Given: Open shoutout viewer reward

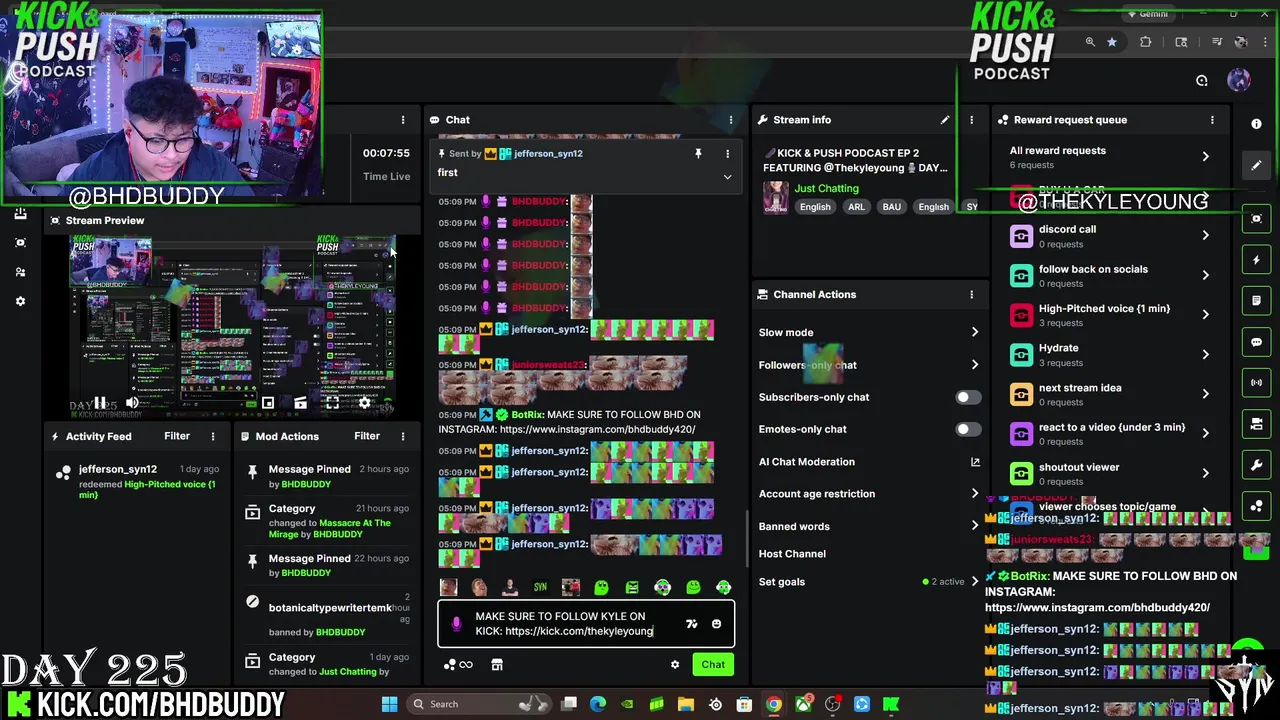Looking at the screenshot, I should coord(1109,473).
